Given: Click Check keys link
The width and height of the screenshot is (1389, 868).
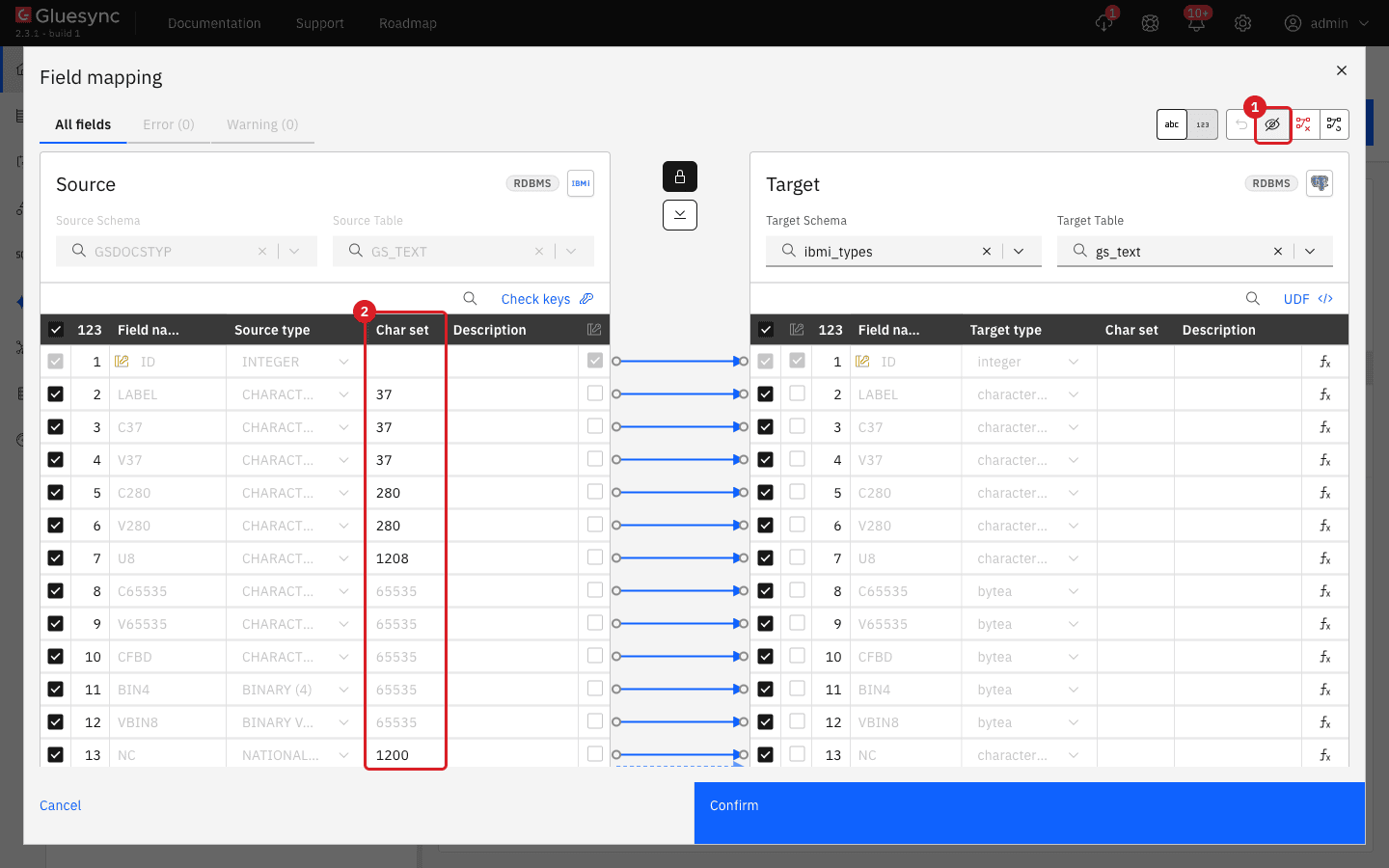Looking at the screenshot, I should point(547,299).
